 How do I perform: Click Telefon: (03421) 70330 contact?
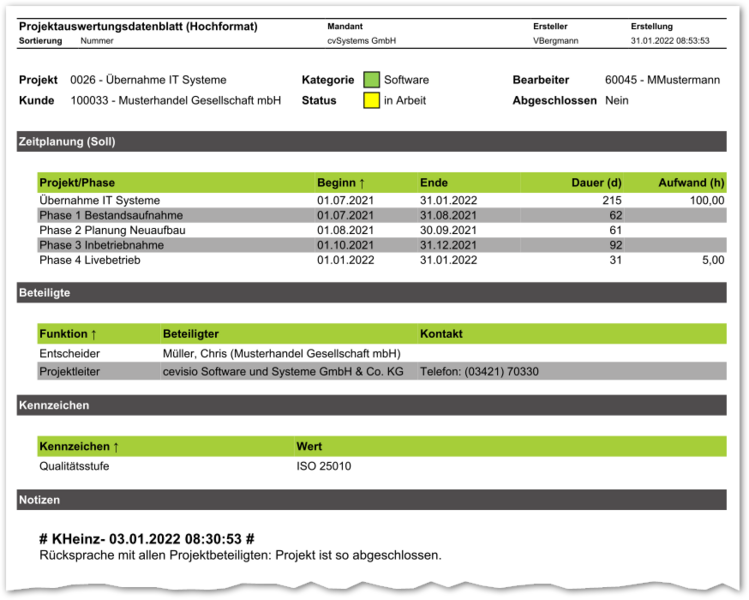pyautogui.click(x=479, y=371)
